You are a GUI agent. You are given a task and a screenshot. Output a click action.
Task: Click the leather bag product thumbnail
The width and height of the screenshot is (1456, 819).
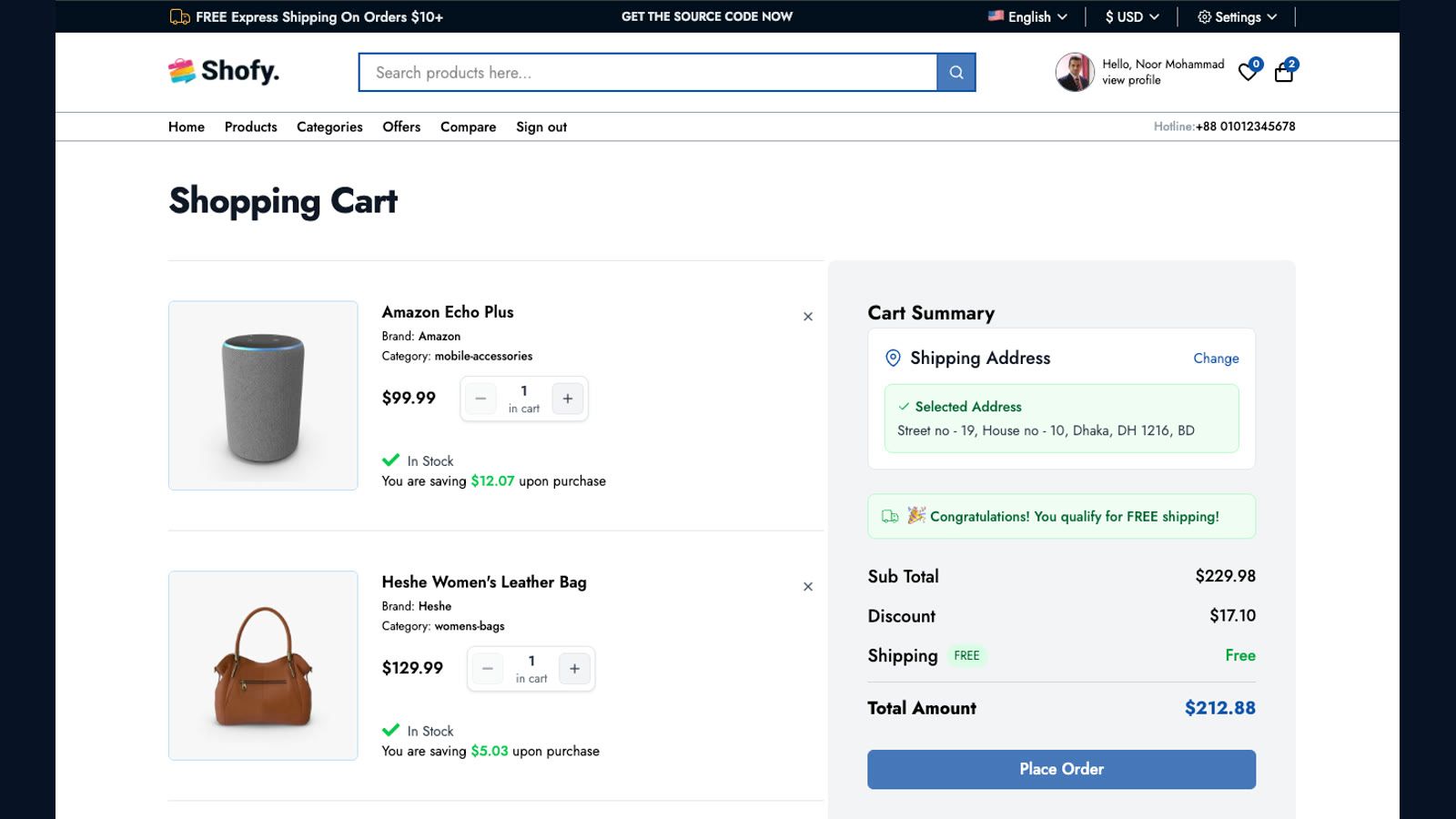(263, 665)
